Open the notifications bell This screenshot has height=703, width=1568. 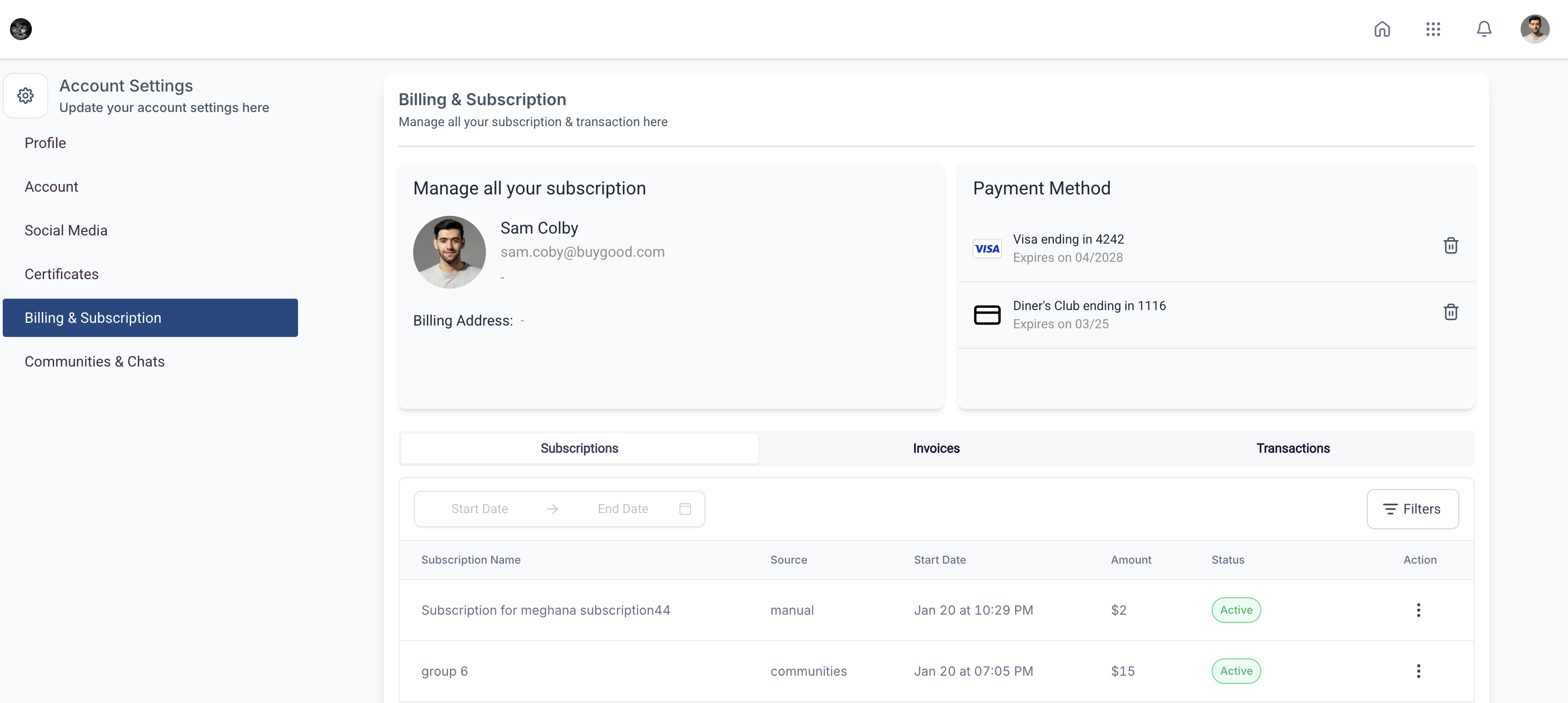pos(1483,29)
